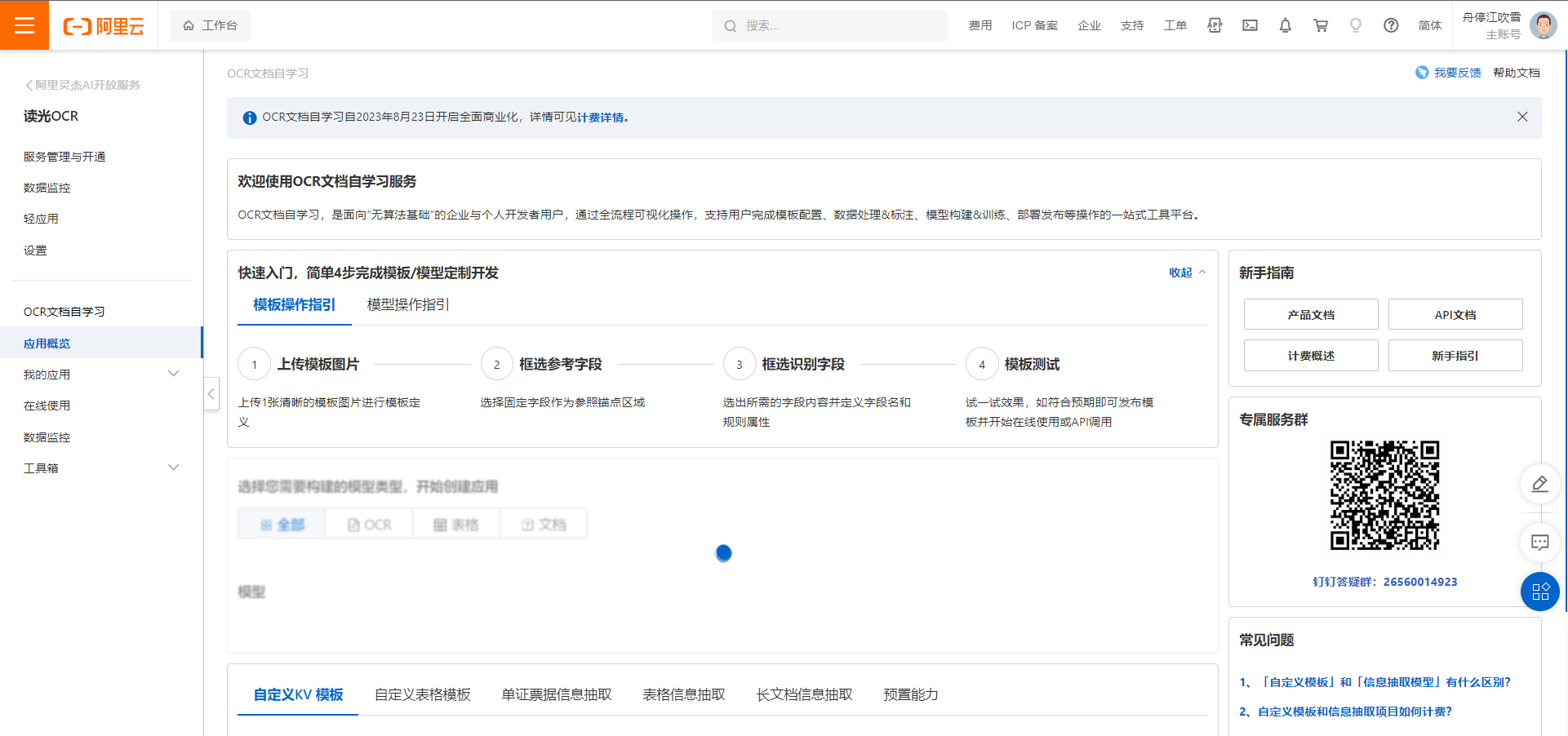
Task: Filter model types by OCR
Action: click(369, 524)
